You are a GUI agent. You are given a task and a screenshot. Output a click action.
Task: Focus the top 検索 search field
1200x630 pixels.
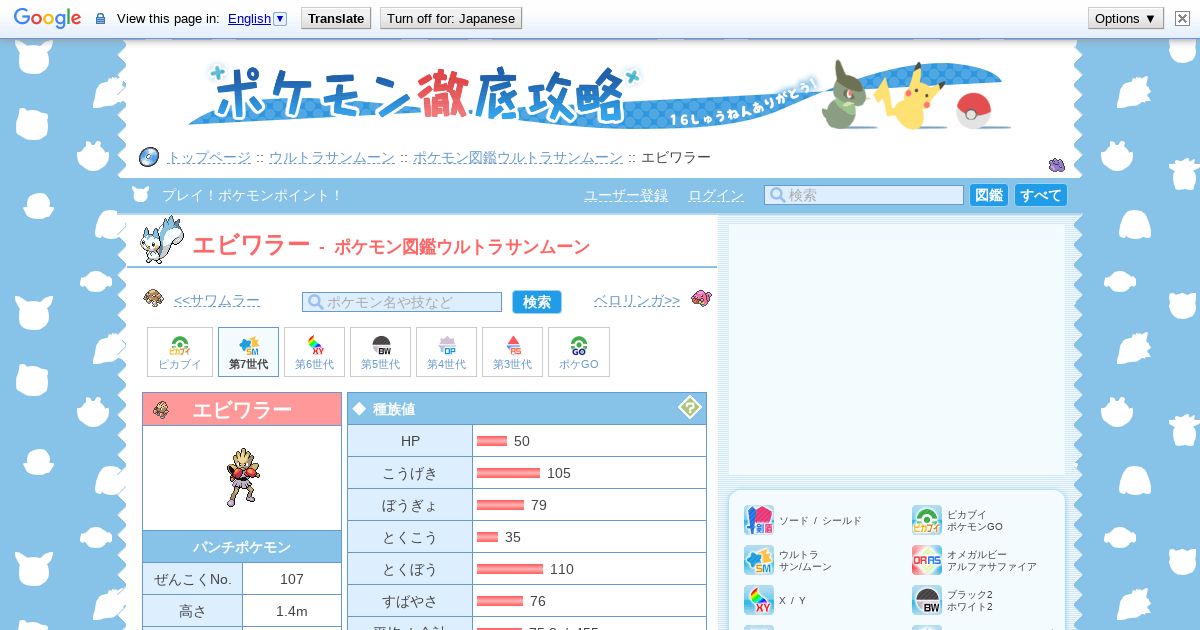click(x=864, y=195)
